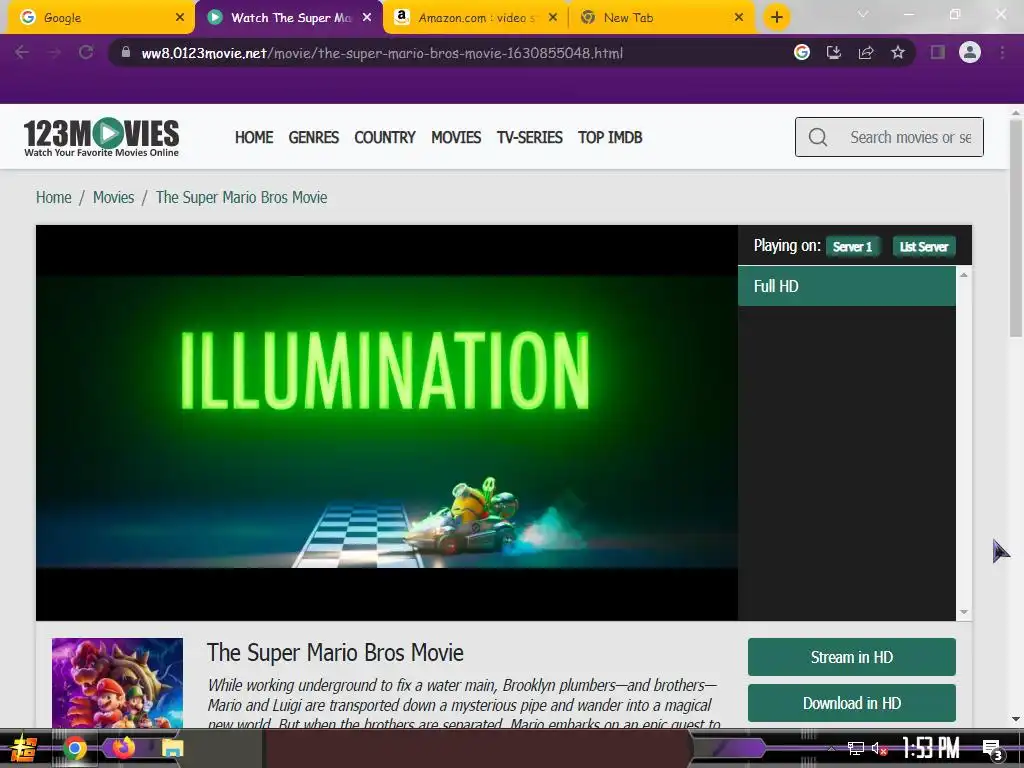Viewport: 1024px width, 768px height.
Task: Open the MOVIES menu item
Action: pyautogui.click(x=456, y=137)
